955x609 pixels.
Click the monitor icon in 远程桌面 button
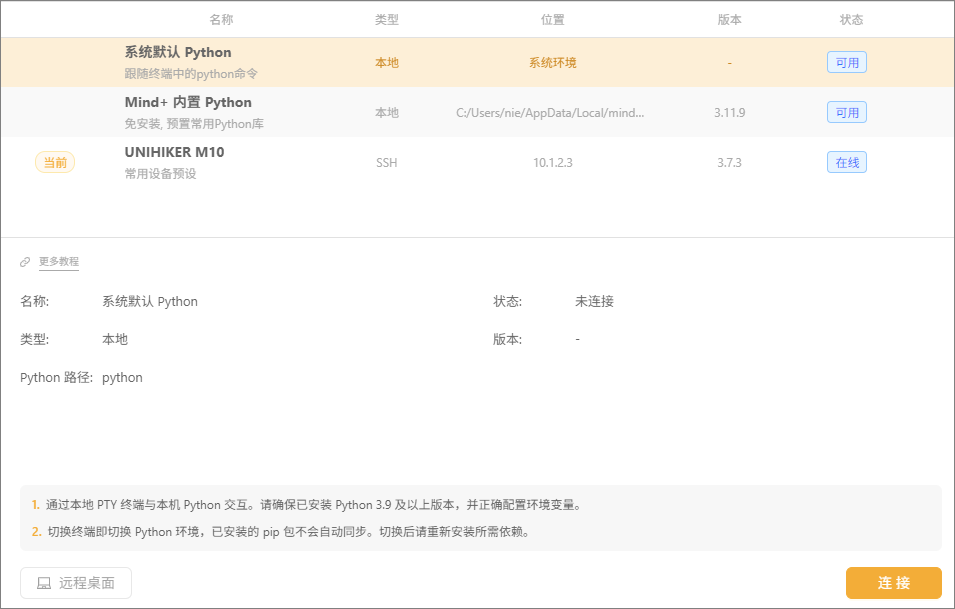(x=44, y=583)
